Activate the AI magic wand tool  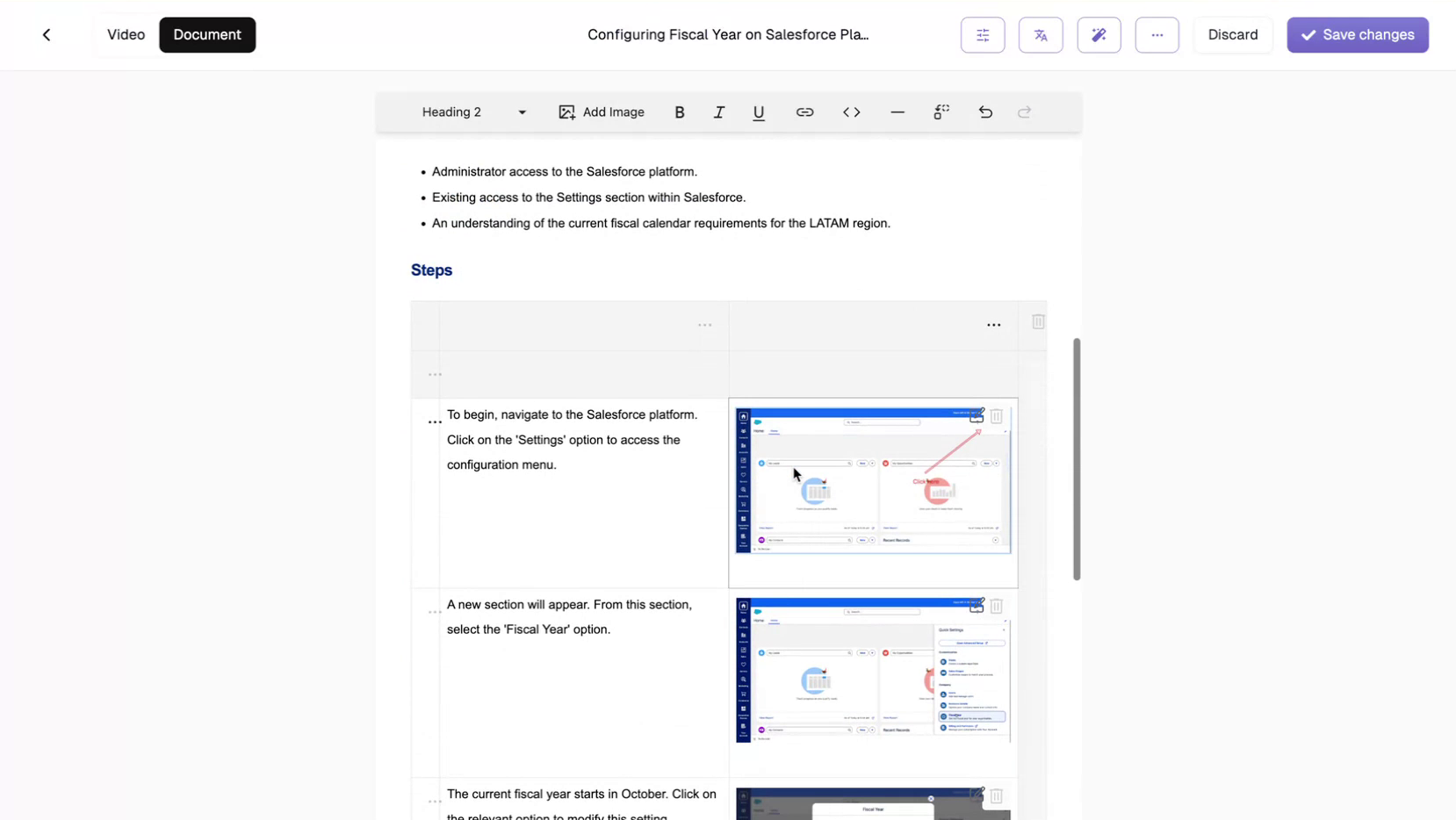(x=1099, y=35)
